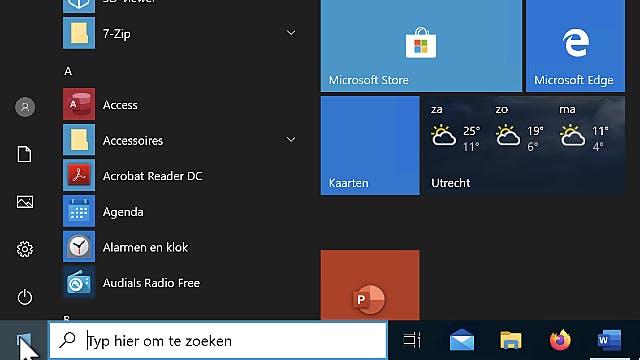Screen dimensions: 640x360
Task: Open the Settings gear icon
Action: [x=25, y=249]
